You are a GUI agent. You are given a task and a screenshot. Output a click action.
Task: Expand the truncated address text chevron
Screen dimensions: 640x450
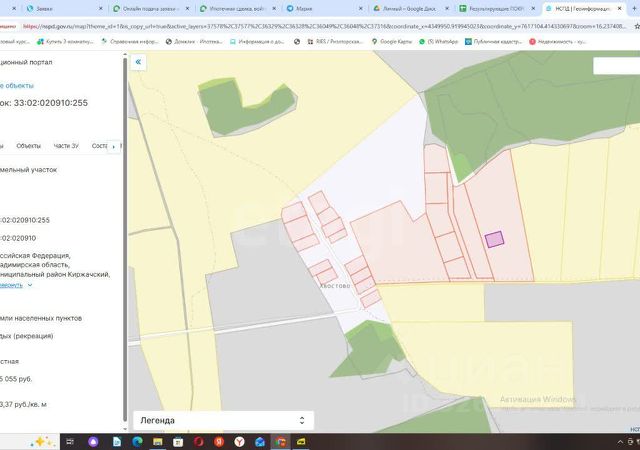tap(30, 285)
